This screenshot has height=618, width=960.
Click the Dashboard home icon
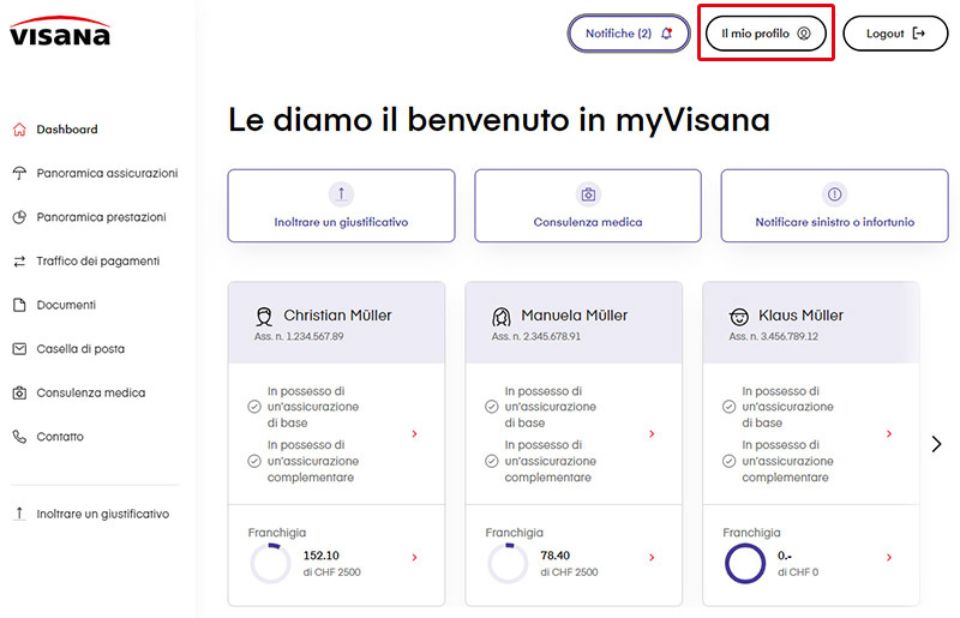pos(18,129)
